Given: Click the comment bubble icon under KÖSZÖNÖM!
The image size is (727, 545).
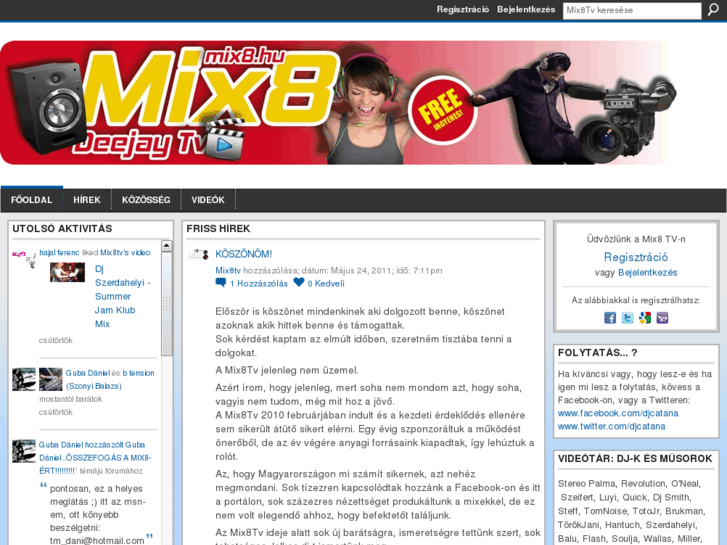Looking at the screenshot, I should (x=221, y=282).
